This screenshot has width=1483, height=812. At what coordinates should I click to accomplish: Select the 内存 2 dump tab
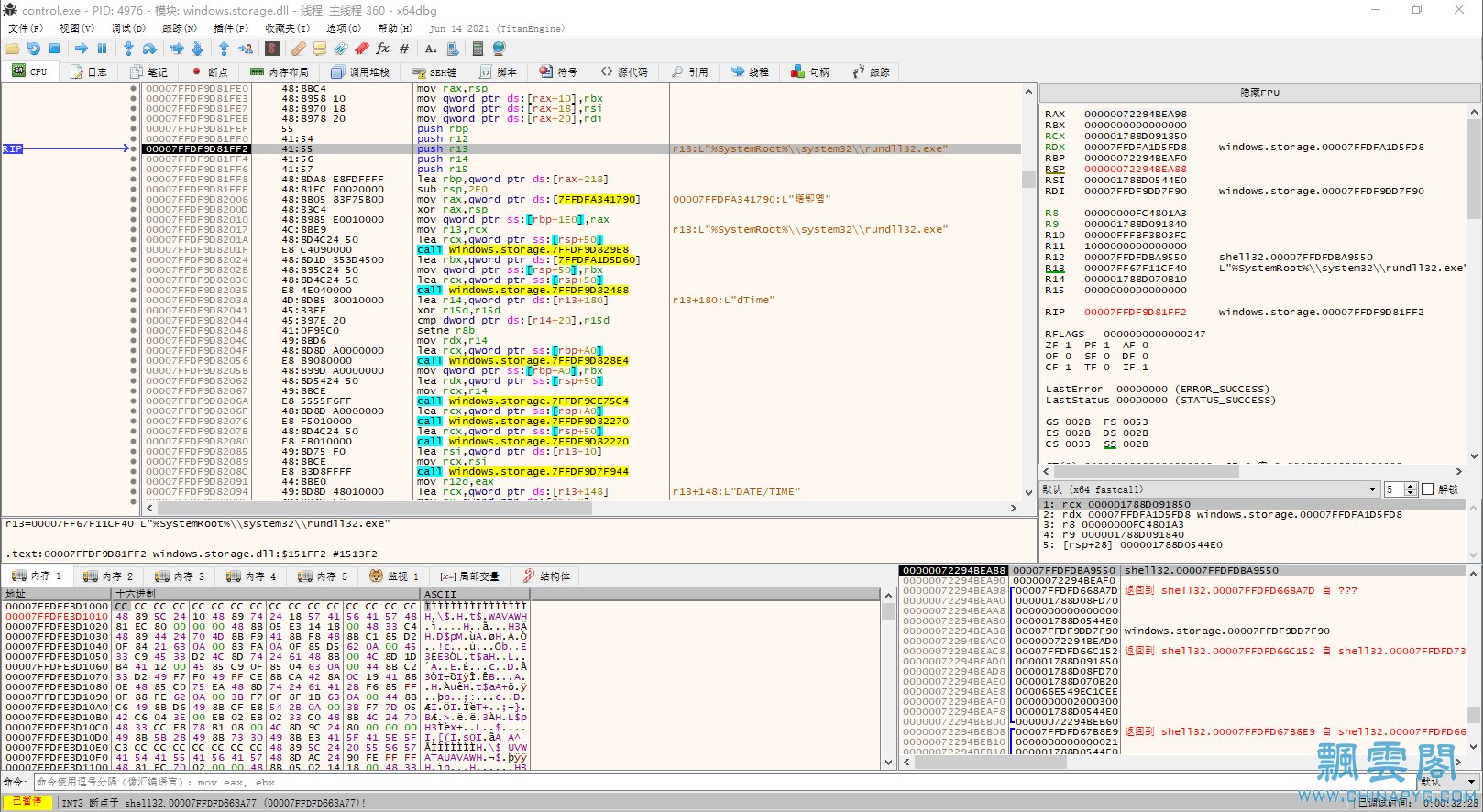pyautogui.click(x=109, y=576)
